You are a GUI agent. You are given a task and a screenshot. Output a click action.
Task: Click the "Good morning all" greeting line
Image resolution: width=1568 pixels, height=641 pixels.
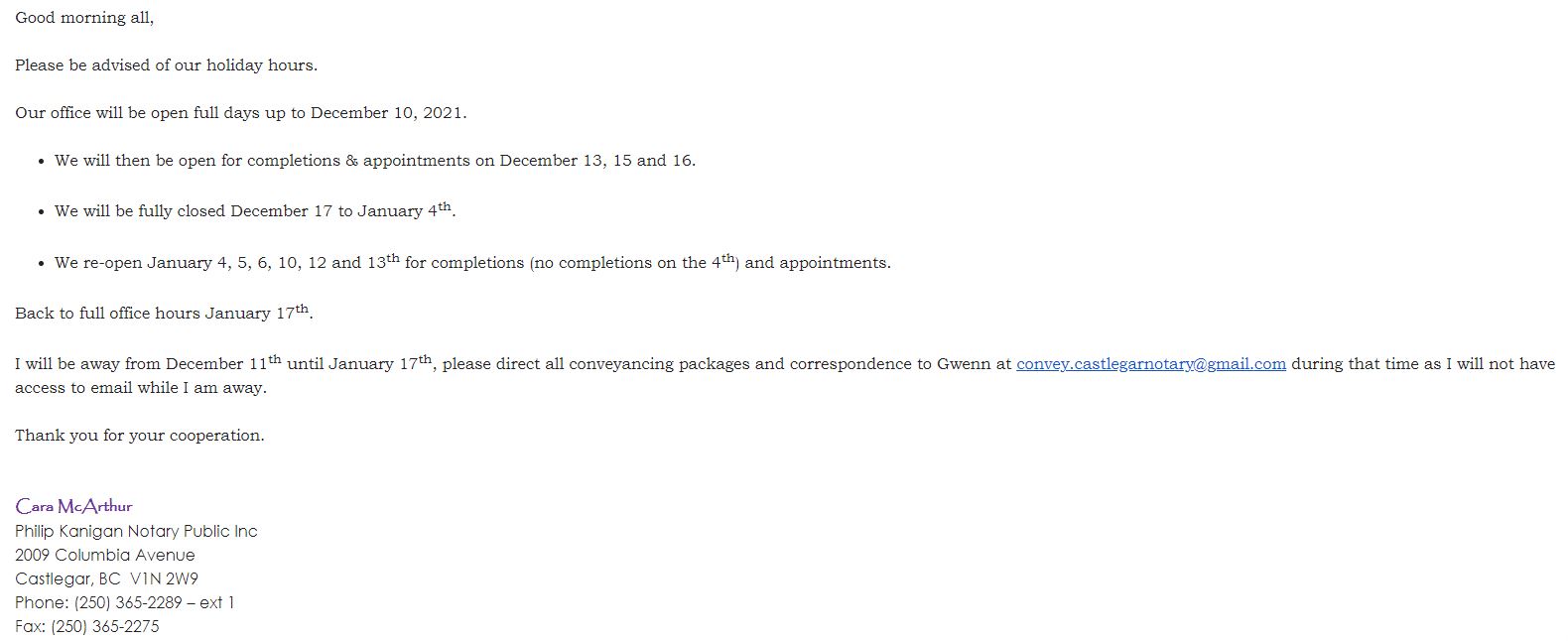84,18
